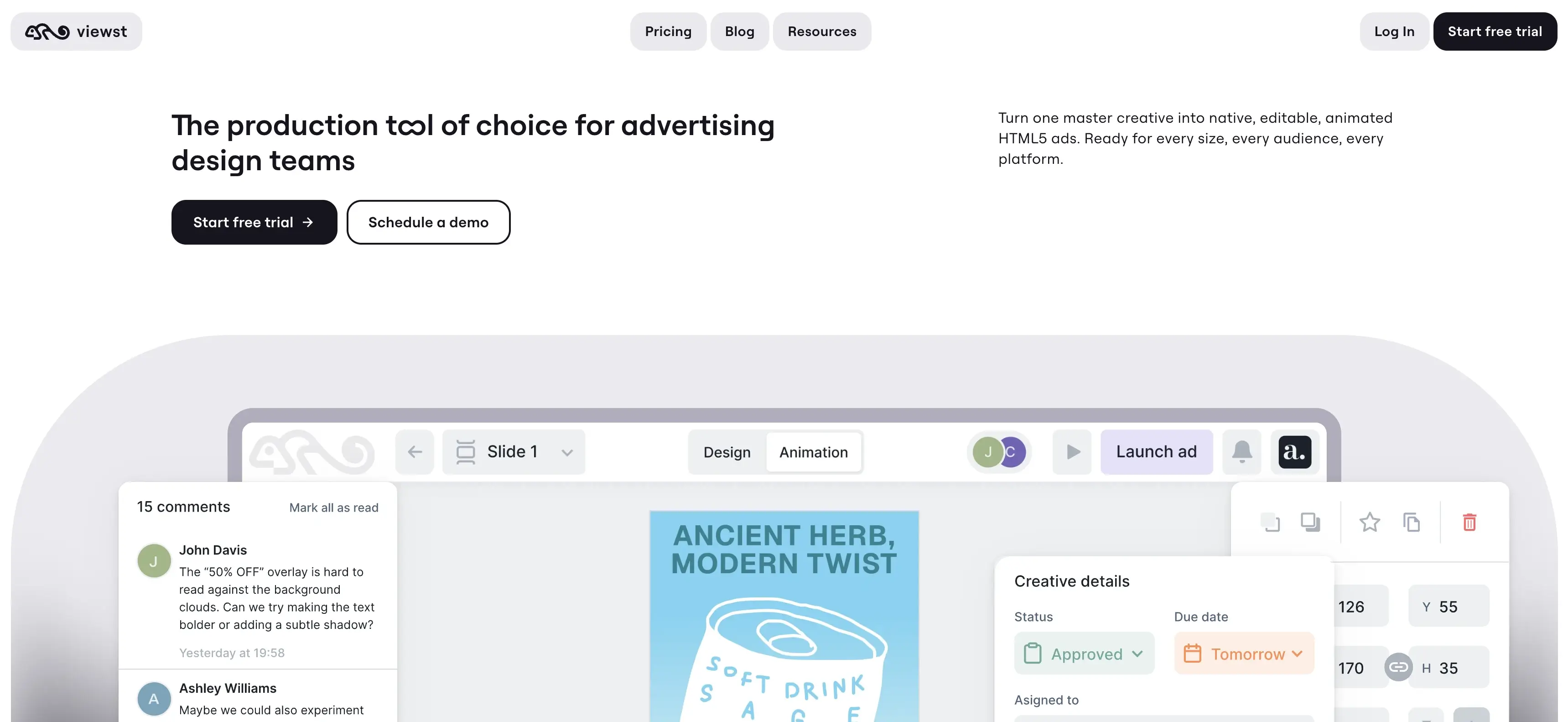The height and width of the screenshot is (722, 1568).
Task: Switch to the Design tab
Action: point(727,452)
